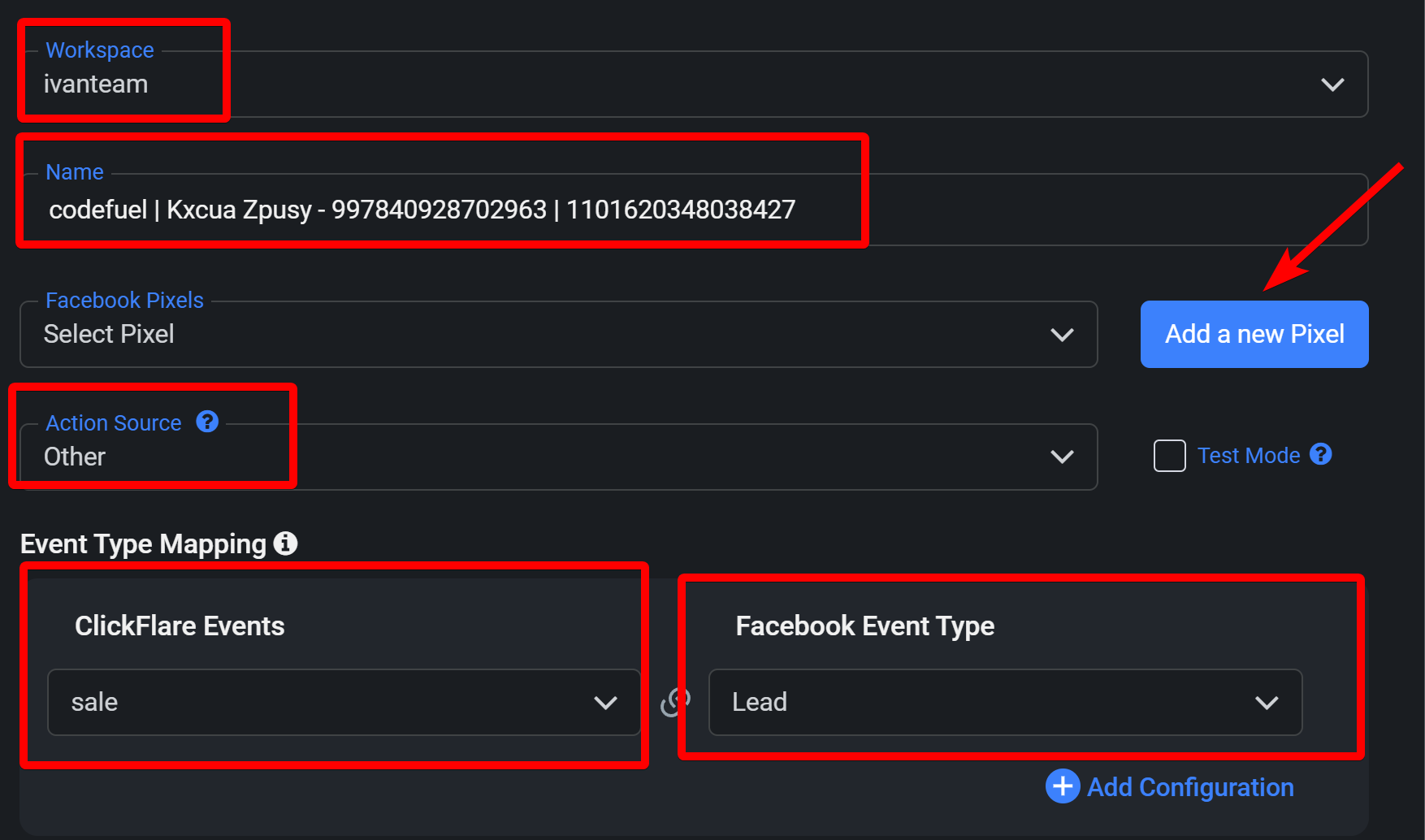This screenshot has height=840, width=1425.
Task: Click the sale dropdown chevron arrow
Action: 605,703
